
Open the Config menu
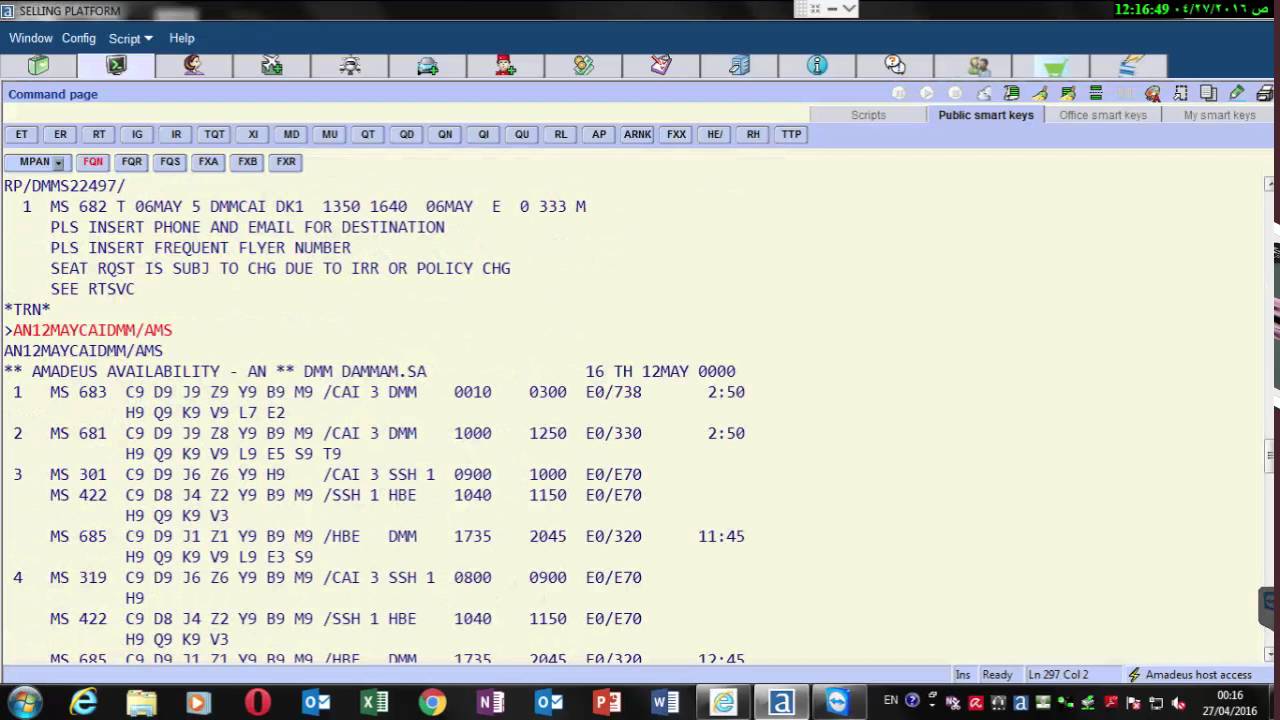coord(79,38)
